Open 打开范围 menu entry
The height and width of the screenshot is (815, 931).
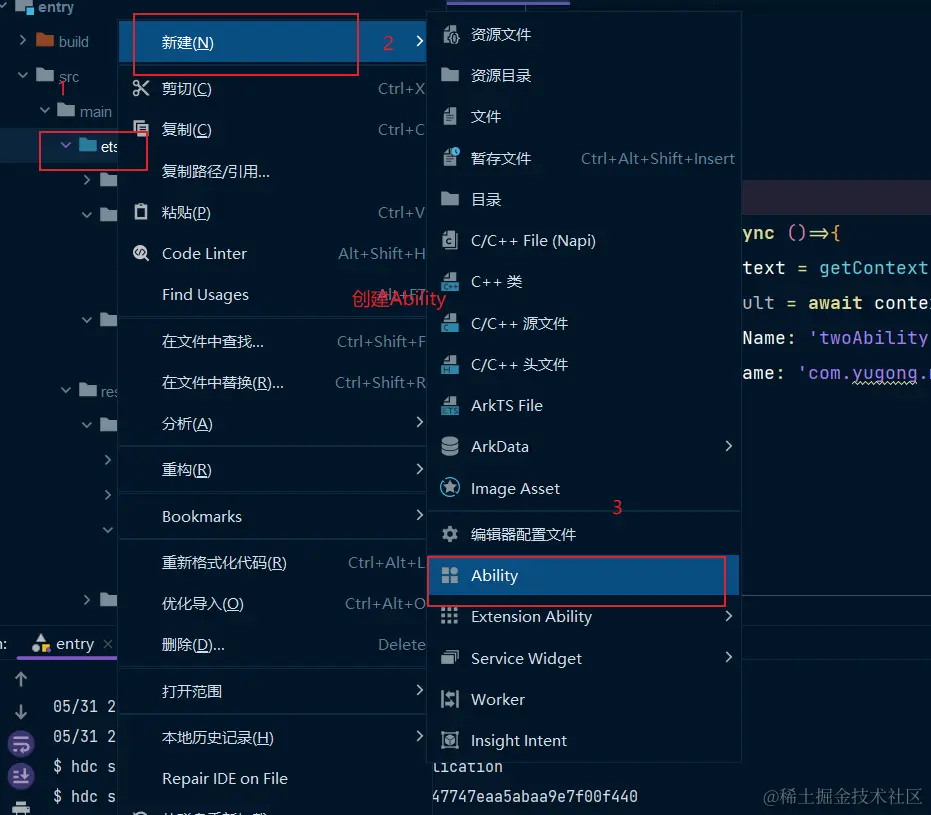point(273,691)
